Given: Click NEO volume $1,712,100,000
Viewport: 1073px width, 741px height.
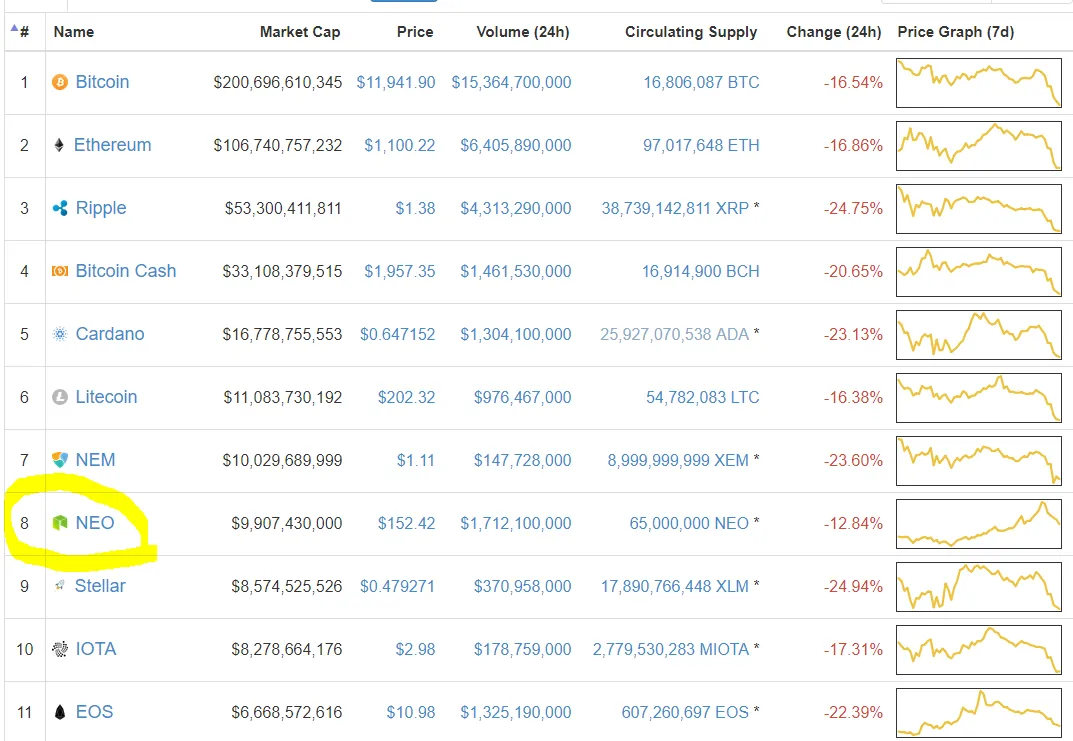Looking at the screenshot, I should click(x=515, y=523).
